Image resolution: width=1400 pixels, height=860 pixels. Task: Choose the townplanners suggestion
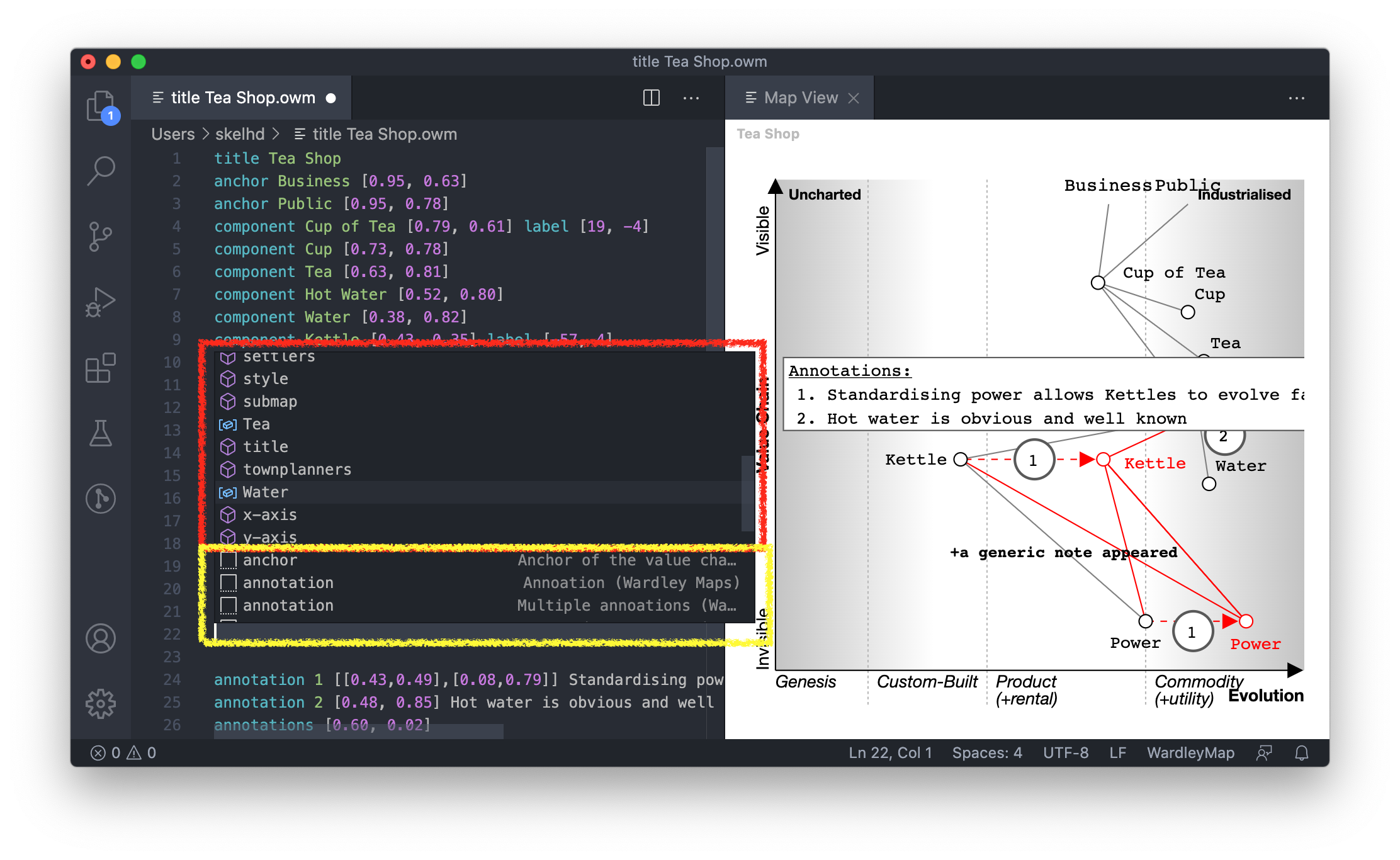[x=296, y=470]
